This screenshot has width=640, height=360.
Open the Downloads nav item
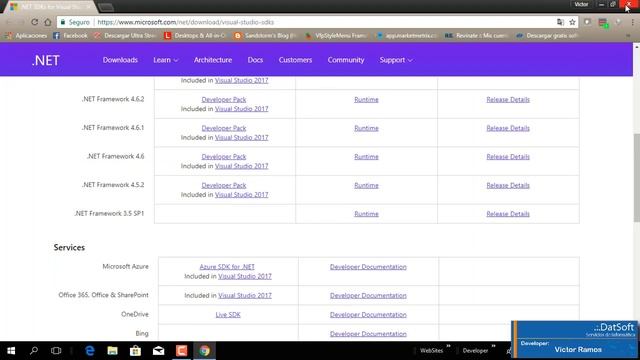120,60
